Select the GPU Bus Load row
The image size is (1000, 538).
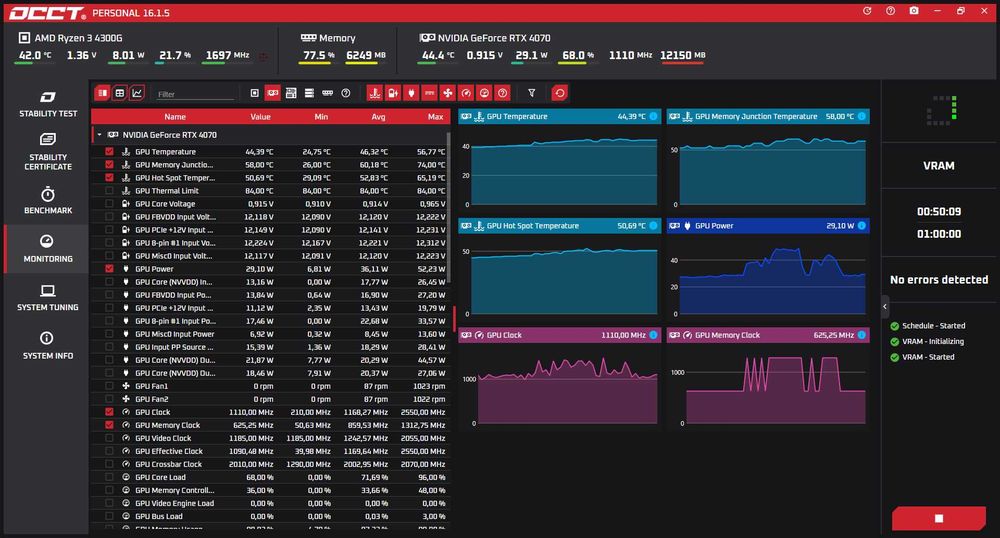pyautogui.click(x=270, y=516)
